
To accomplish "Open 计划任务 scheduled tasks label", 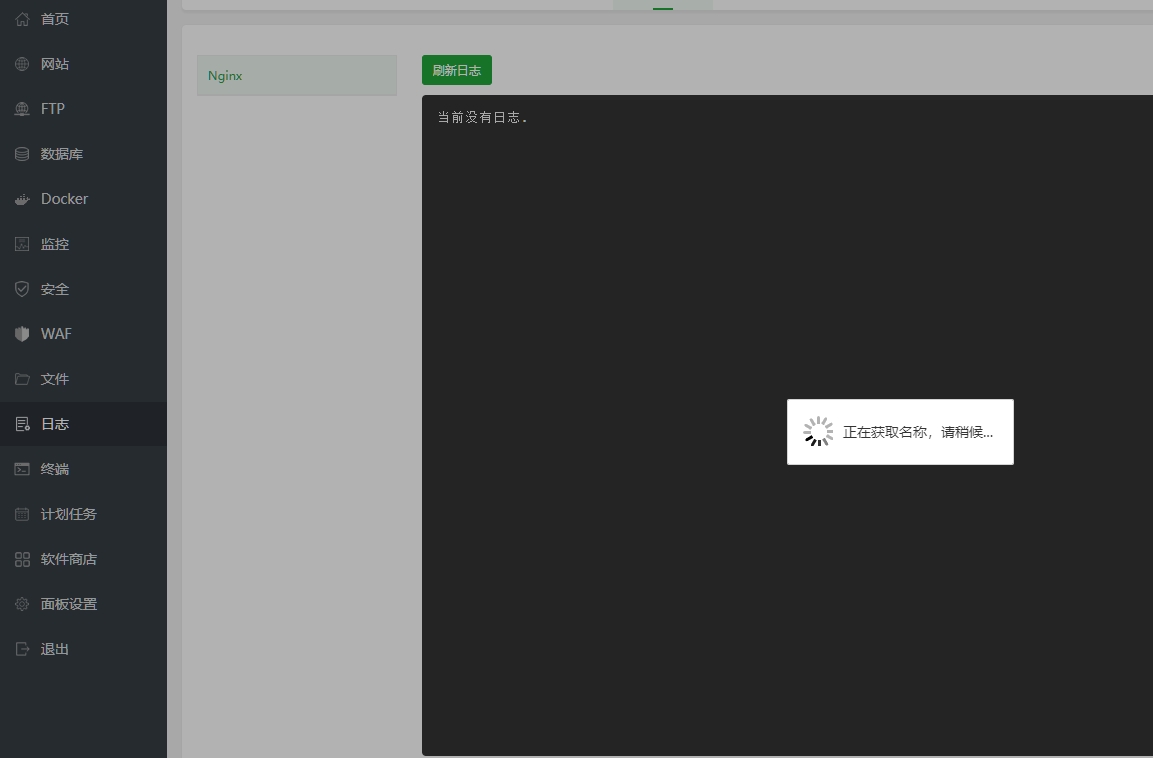I will 68,514.
